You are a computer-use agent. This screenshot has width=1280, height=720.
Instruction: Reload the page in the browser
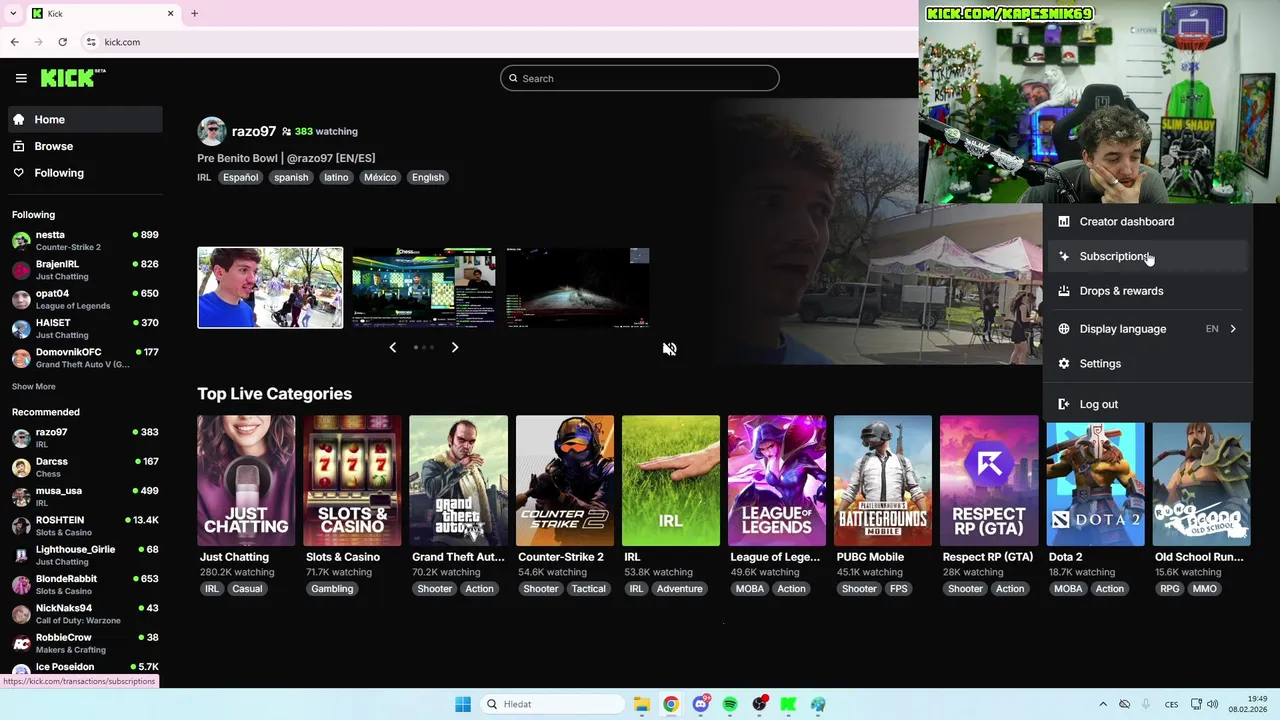pyautogui.click(x=62, y=42)
